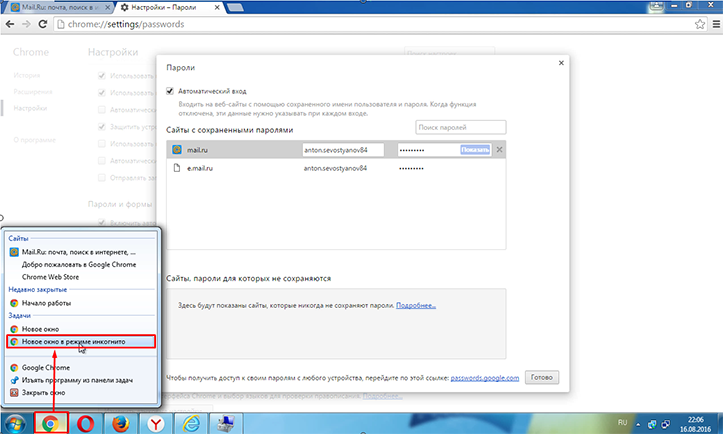Open Добро пожаловать в Google Chrome from the jump list
Image resolution: width=723 pixels, height=434 pixels.
pos(81,265)
